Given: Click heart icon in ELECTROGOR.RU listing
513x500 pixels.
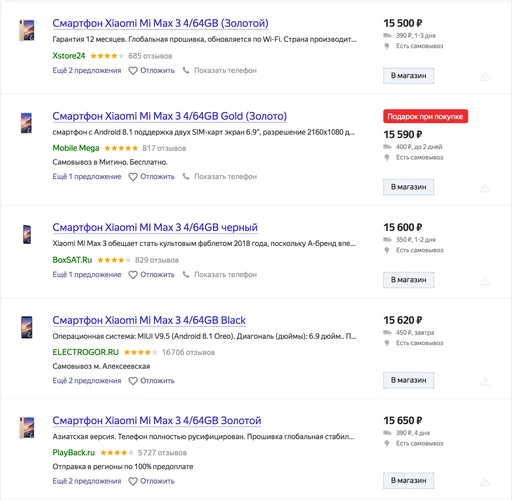Looking at the screenshot, I should click(133, 381).
